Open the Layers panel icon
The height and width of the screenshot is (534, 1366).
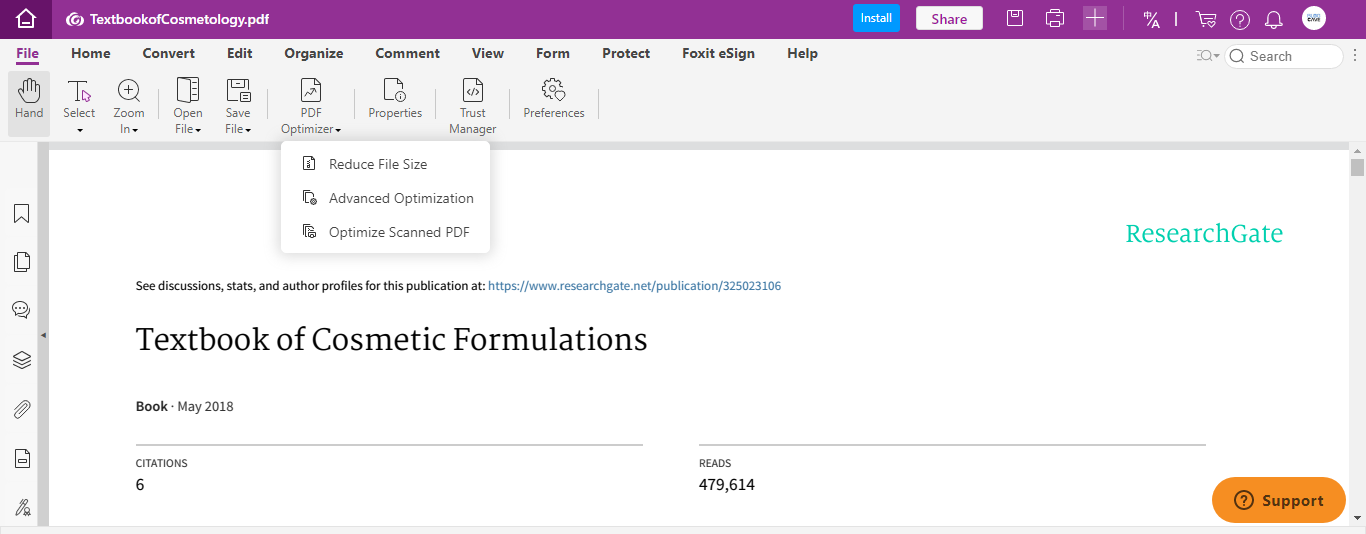(x=21, y=360)
